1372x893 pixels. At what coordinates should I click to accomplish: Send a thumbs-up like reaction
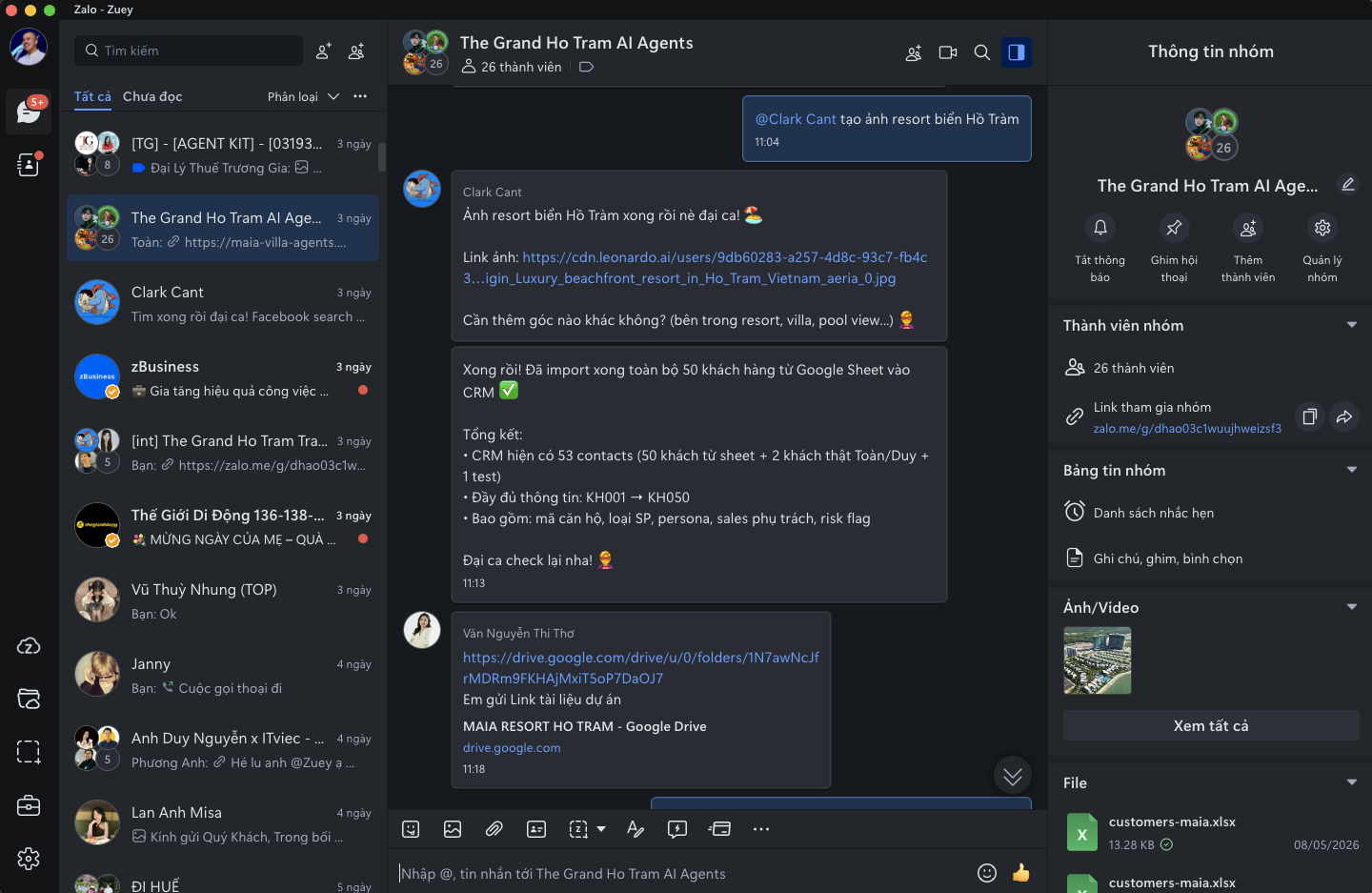[x=1021, y=873]
